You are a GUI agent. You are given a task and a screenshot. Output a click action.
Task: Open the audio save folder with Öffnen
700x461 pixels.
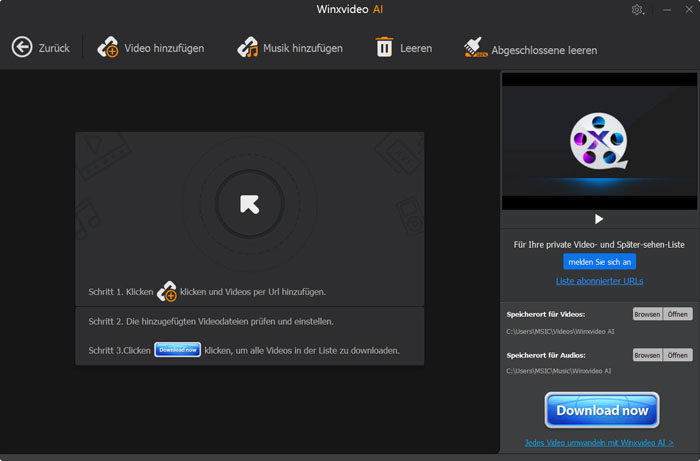coord(678,355)
